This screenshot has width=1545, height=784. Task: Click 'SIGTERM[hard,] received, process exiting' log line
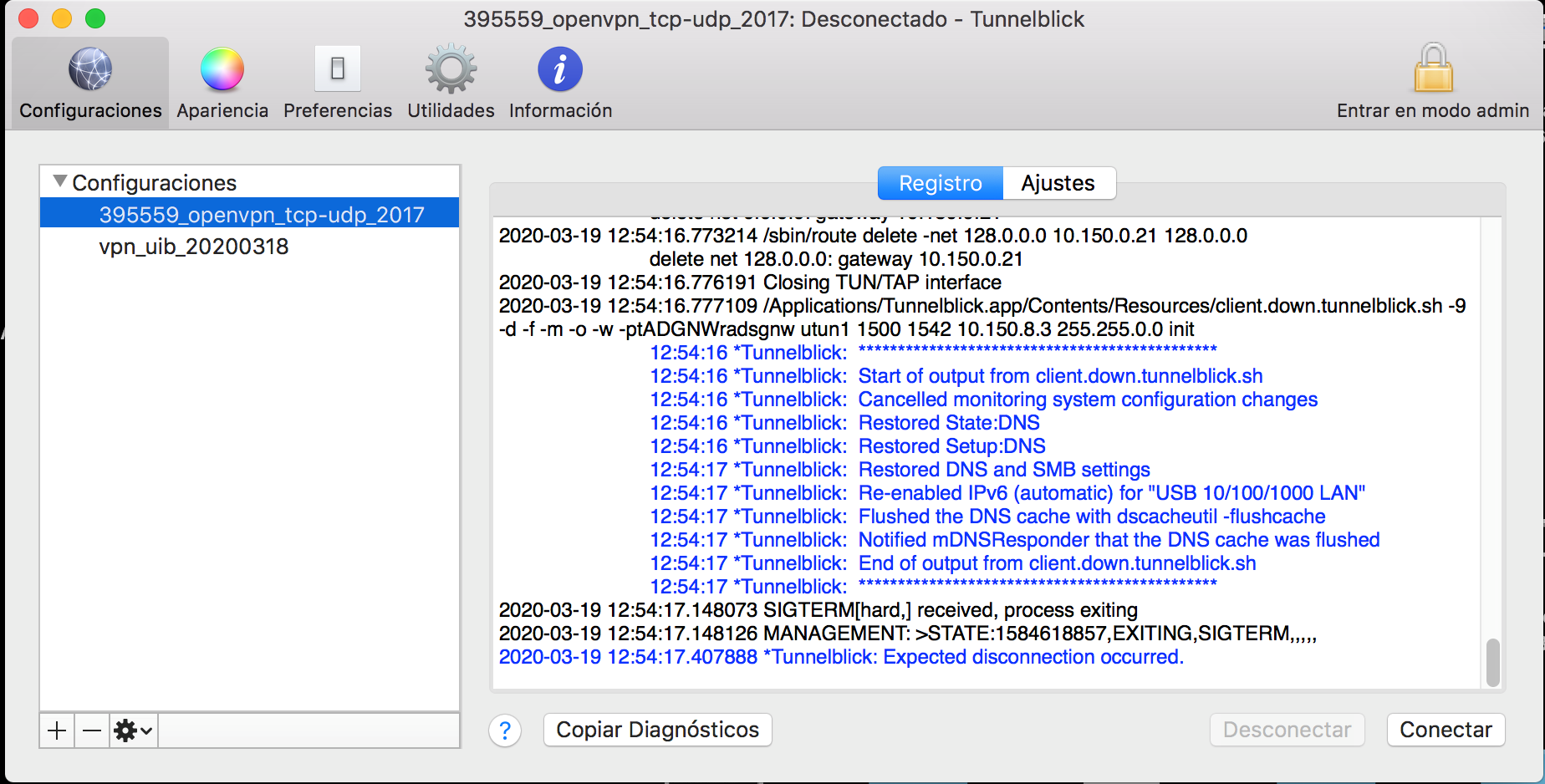818,610
